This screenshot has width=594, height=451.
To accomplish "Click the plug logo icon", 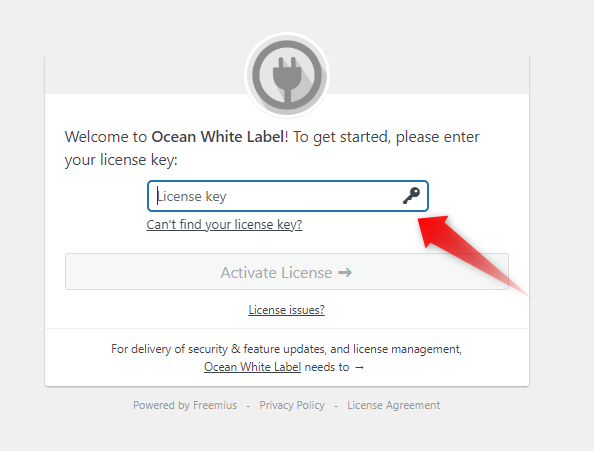I will tap(287, 75).
